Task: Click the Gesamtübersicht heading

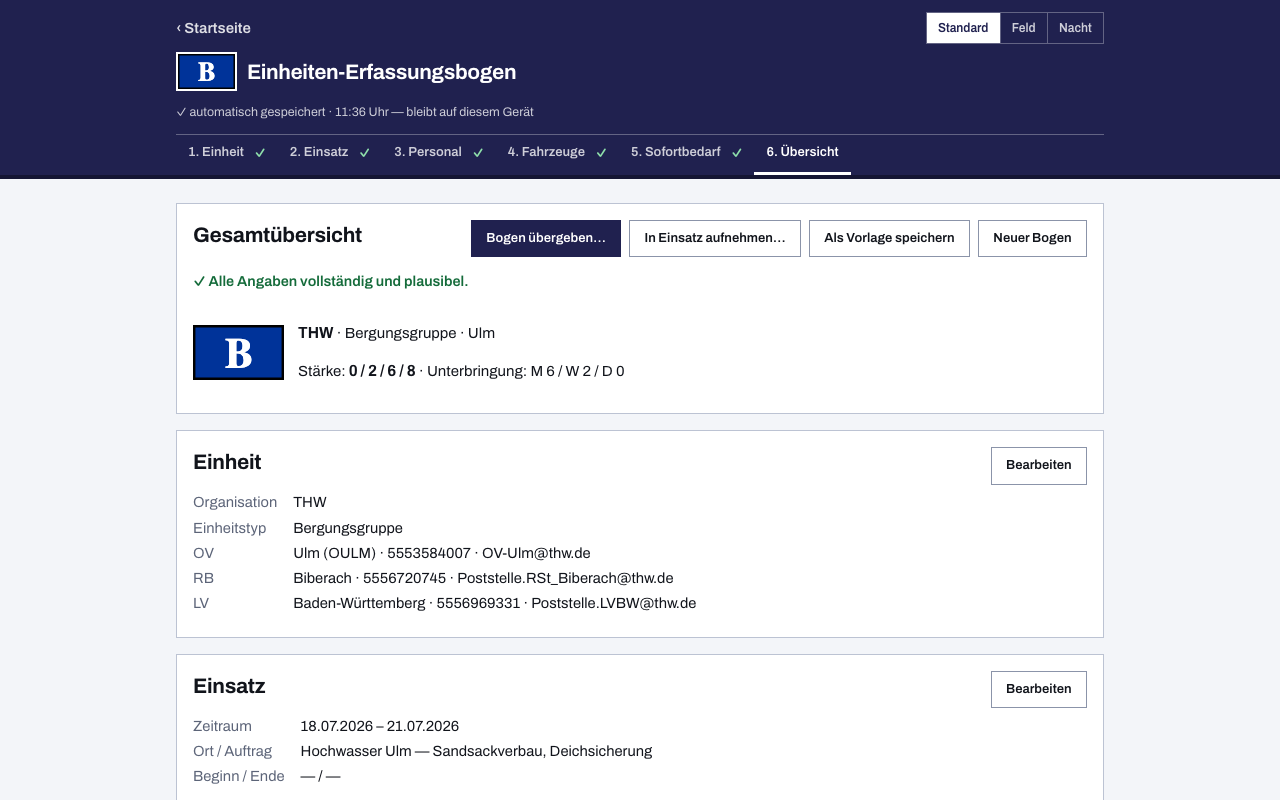Action: [x=278, y=235]
